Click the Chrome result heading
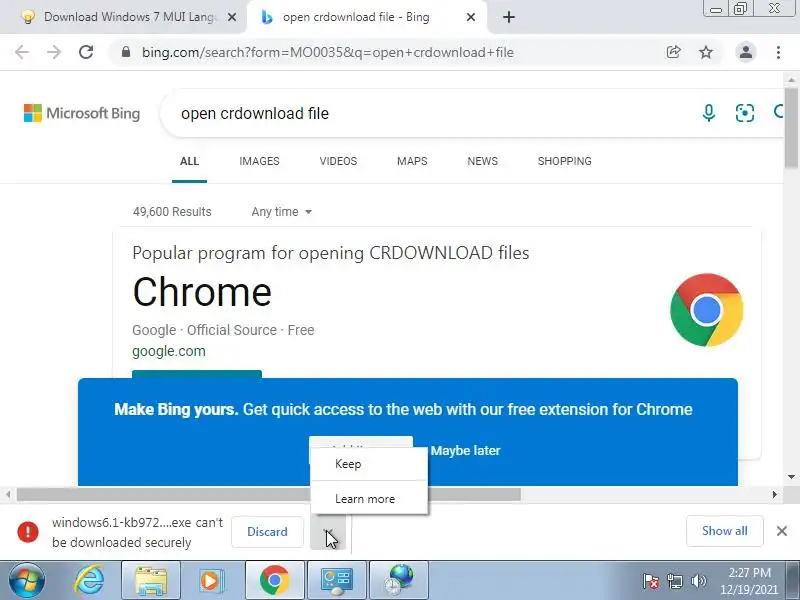800x600 pixels. pos(202,292)
